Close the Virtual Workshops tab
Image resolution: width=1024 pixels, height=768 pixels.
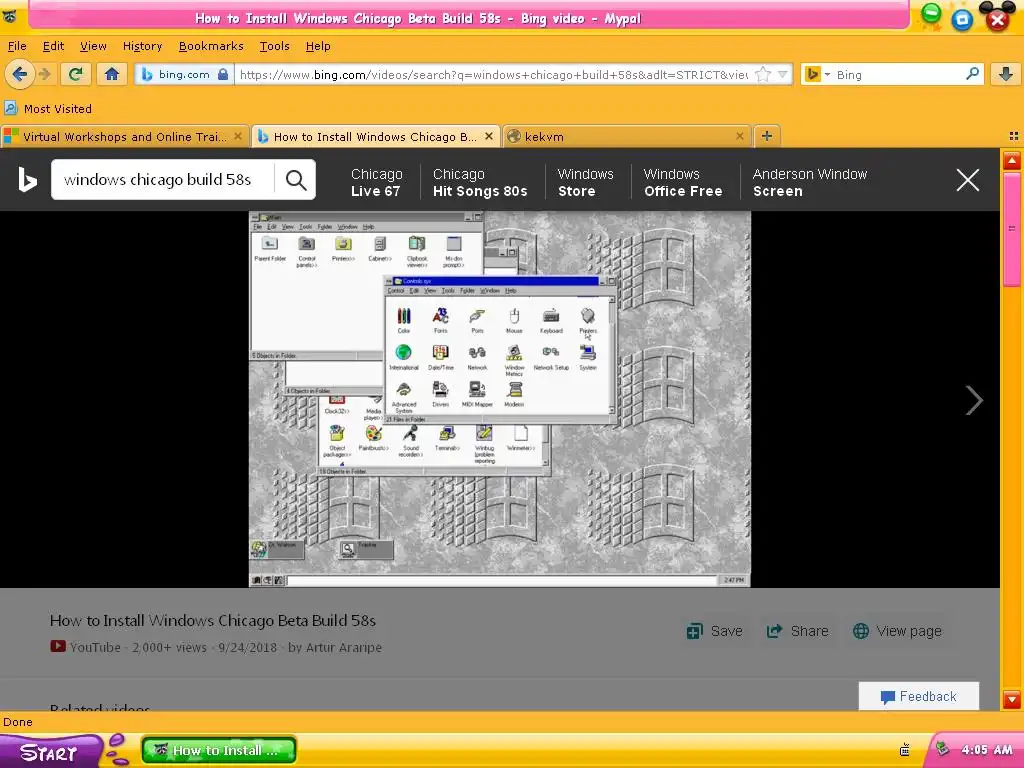click(238, 136)
